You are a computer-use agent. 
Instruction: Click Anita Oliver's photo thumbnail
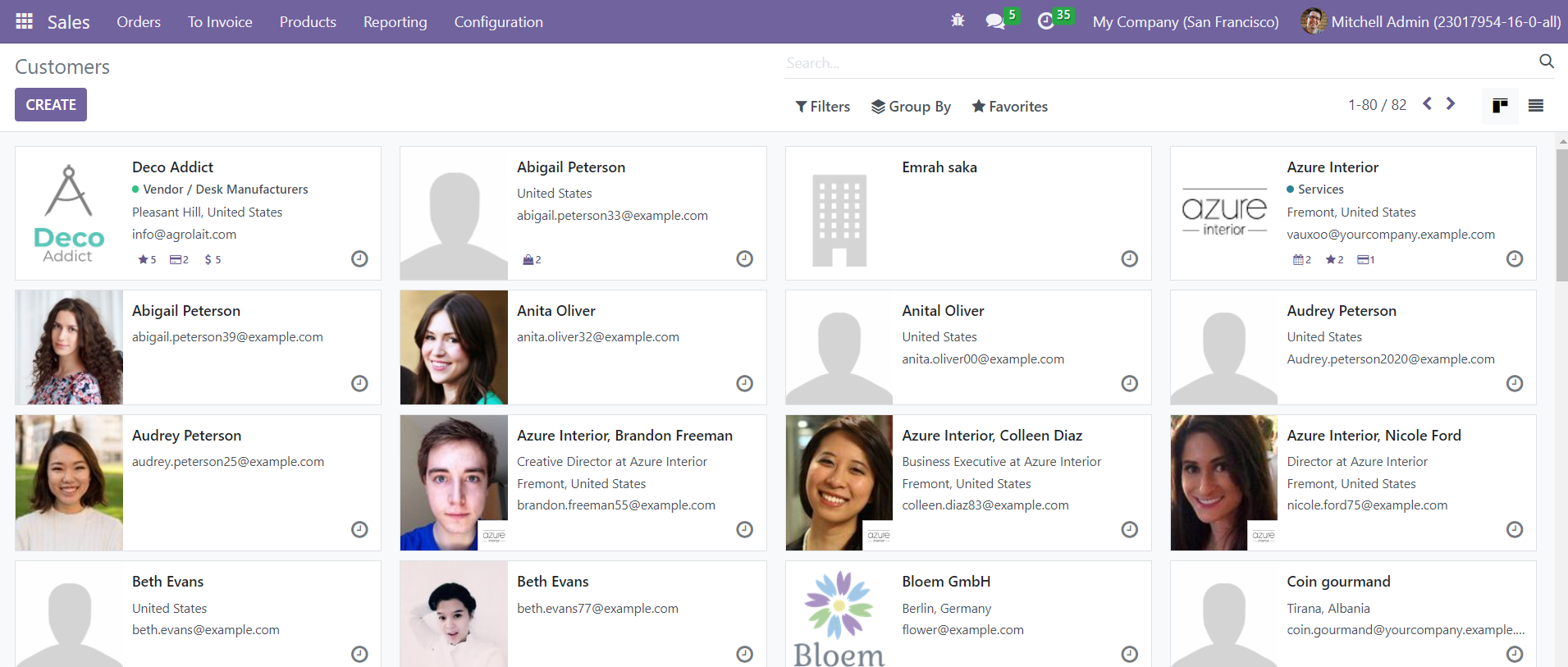point(454,347)
